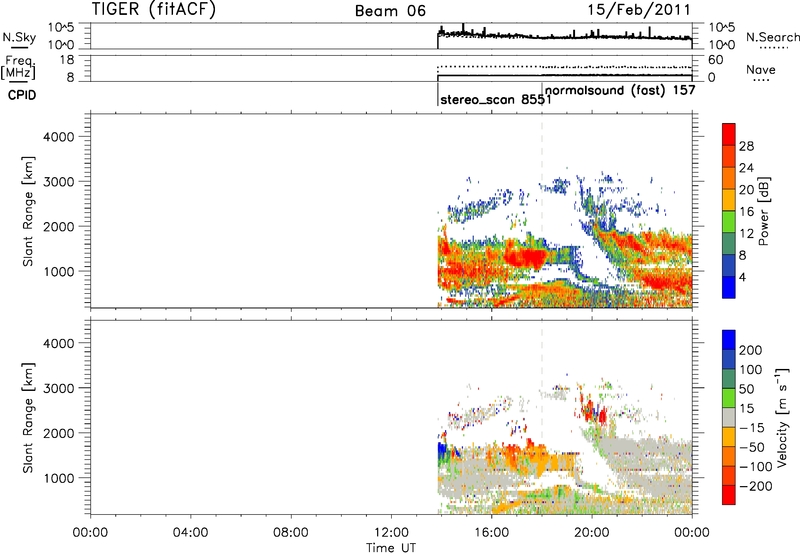Click the "N.Sky" legend label
The image size is (800, 554).
click(19, 37)
